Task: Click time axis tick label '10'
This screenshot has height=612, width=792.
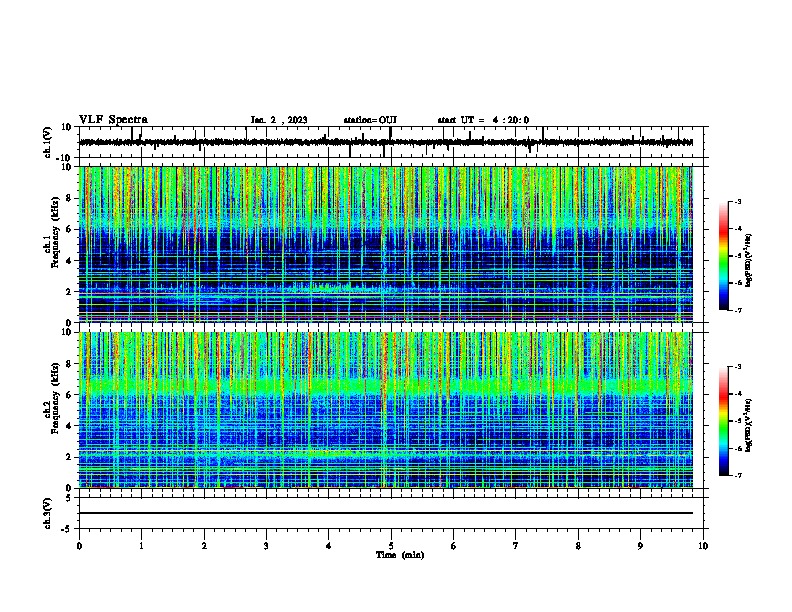Action: point(703,546)
